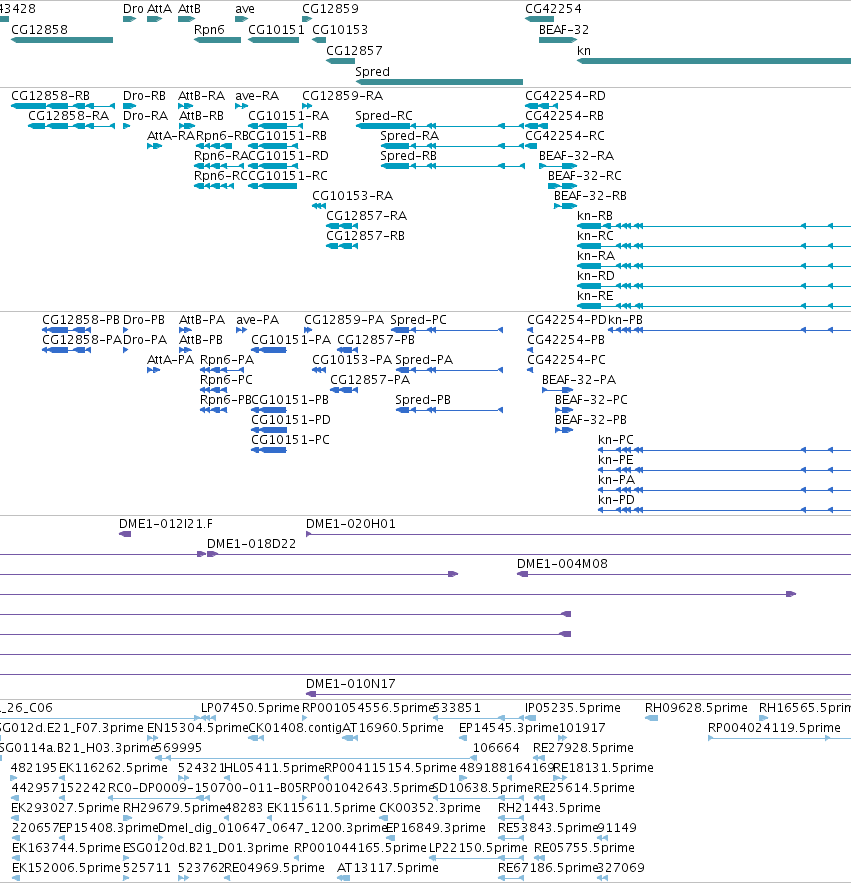Click the CG12859 gene label

tap(330, 9)
